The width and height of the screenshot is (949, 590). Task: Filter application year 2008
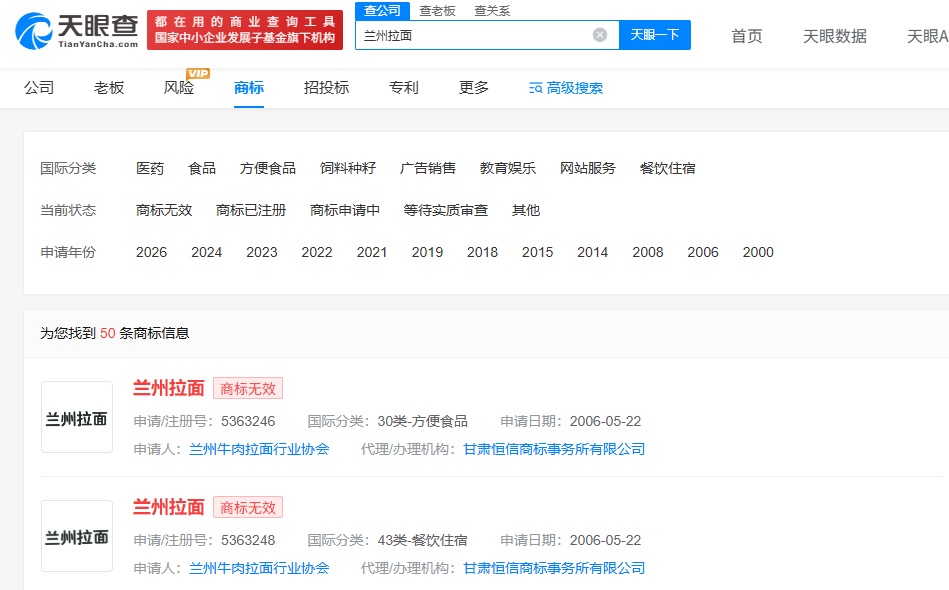[648, 252]
